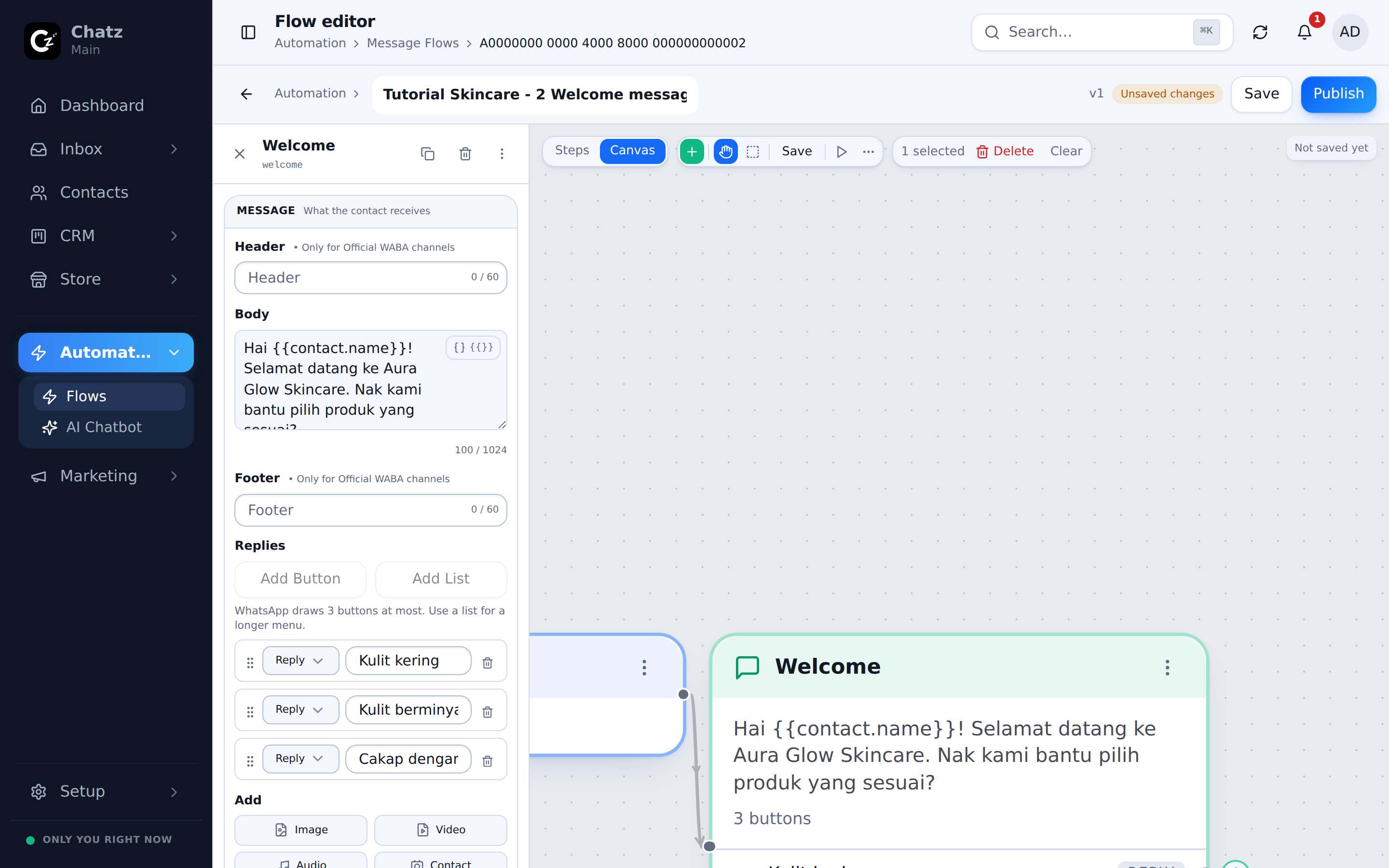The width and height of the screenshot is (1389, 868).
Task: Add a Video attachment
Action: 441,829
